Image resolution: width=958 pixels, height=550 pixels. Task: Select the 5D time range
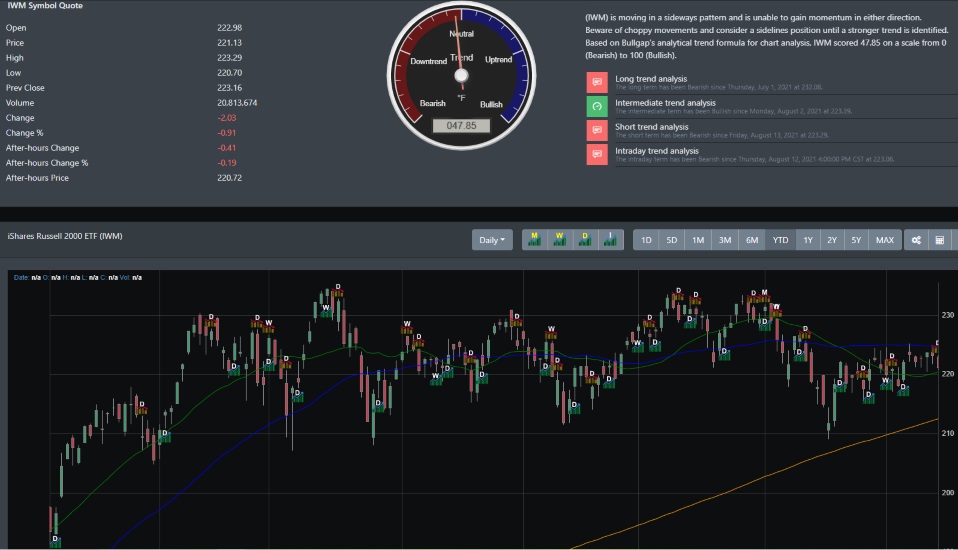671,240
